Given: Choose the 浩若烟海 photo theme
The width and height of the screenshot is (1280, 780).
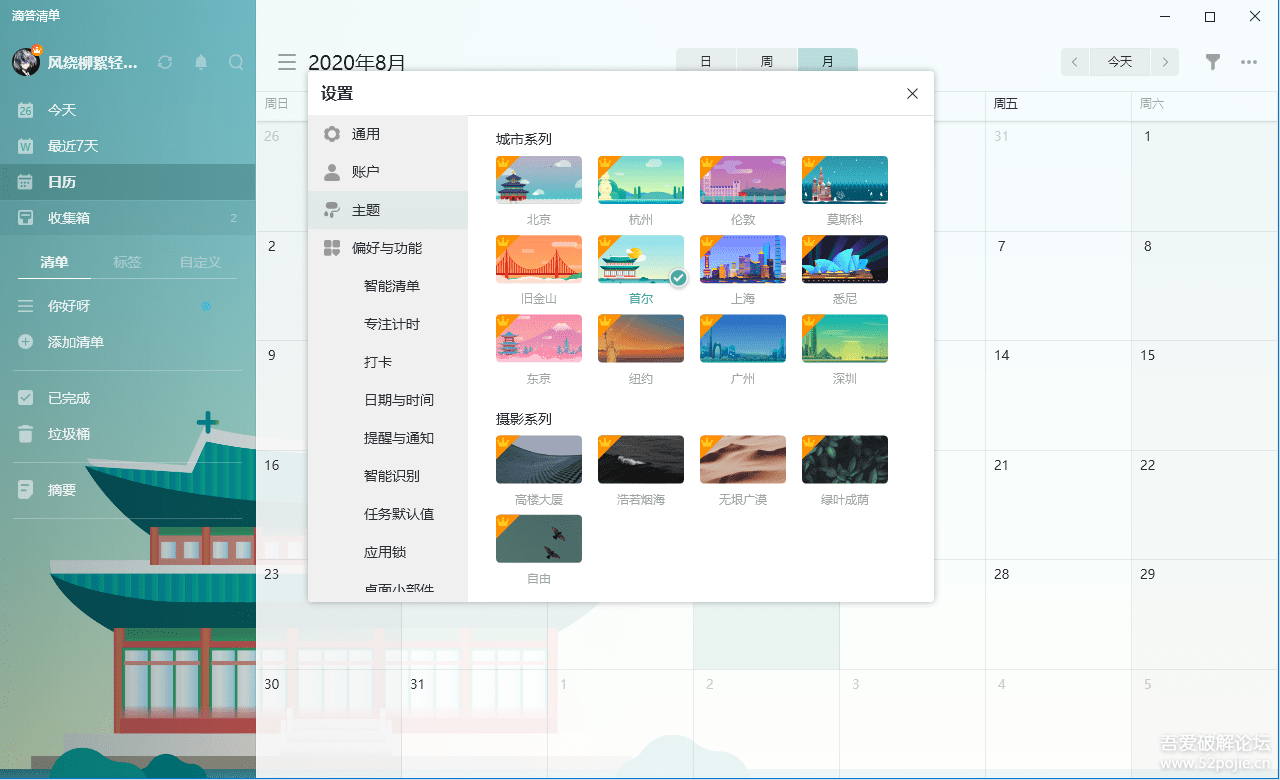Looking at the screenshot, I should (x=641, y=459).
